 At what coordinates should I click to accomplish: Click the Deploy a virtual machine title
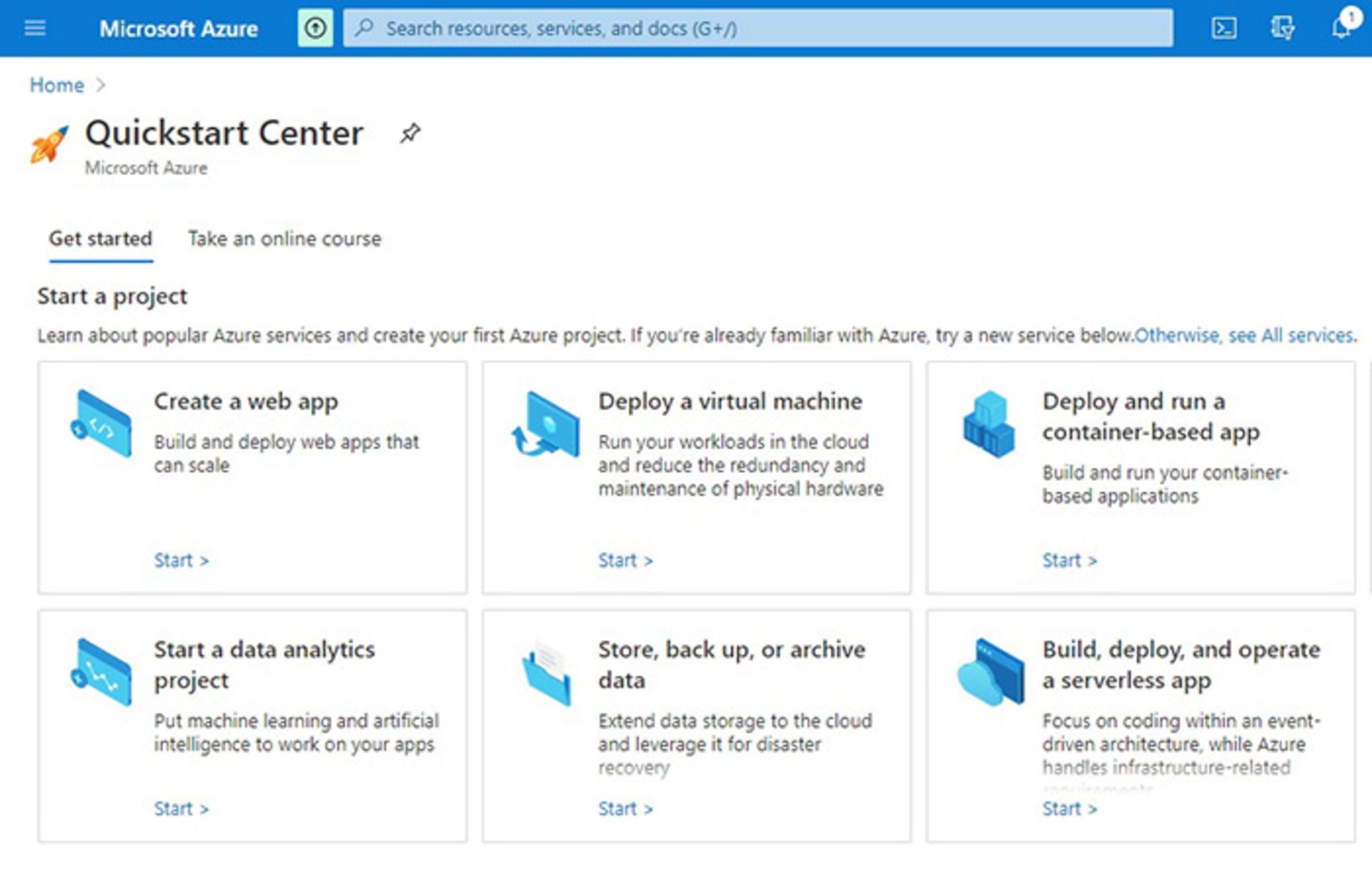[x=730, y=401]
